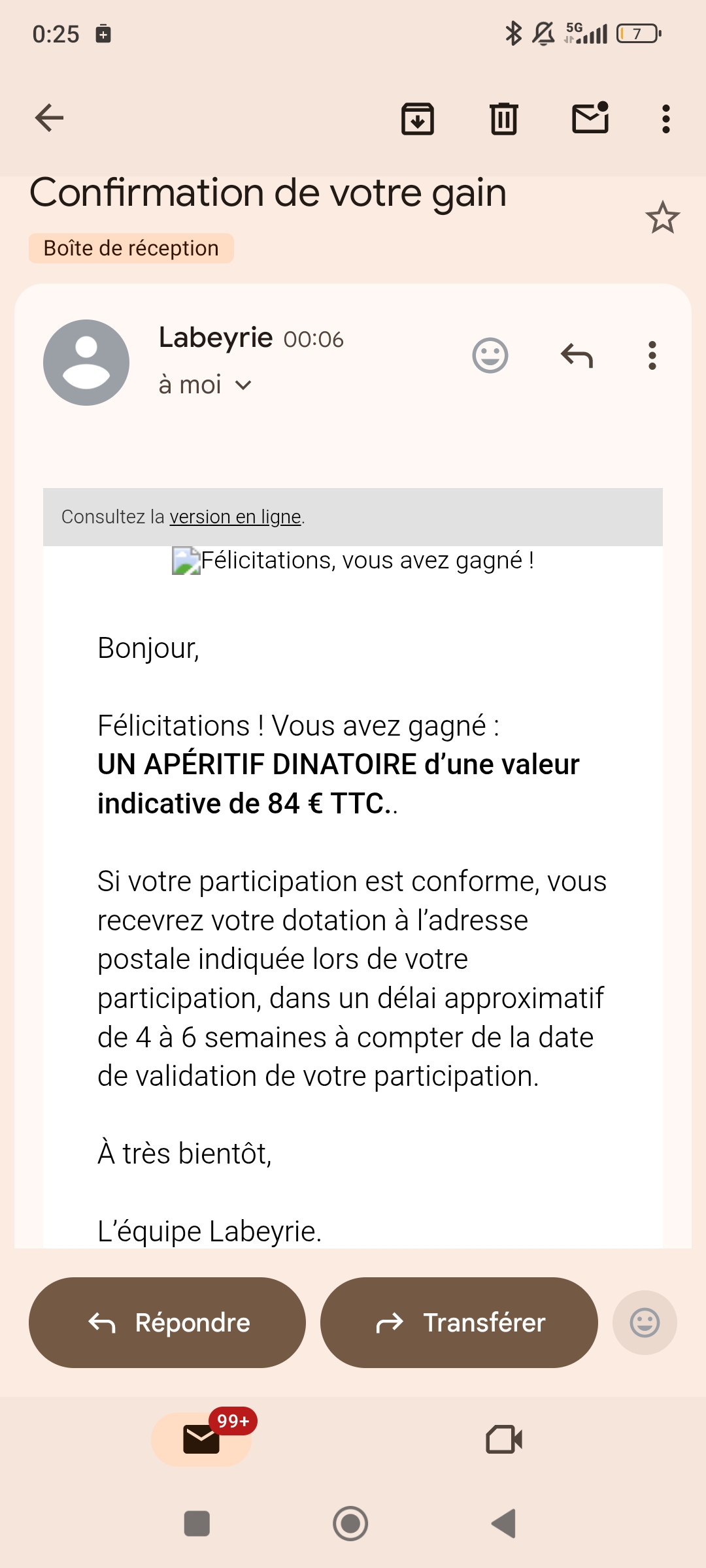Go back to the inbox list

pos(49,118)
